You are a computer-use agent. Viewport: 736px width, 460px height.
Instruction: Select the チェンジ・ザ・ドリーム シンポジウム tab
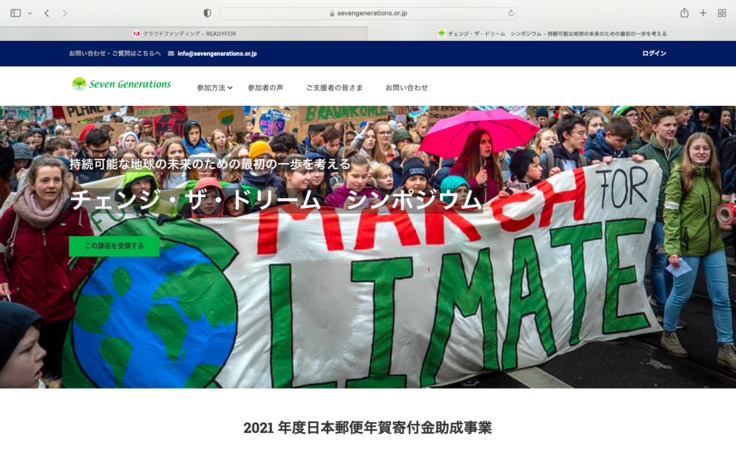click(552, 33)
